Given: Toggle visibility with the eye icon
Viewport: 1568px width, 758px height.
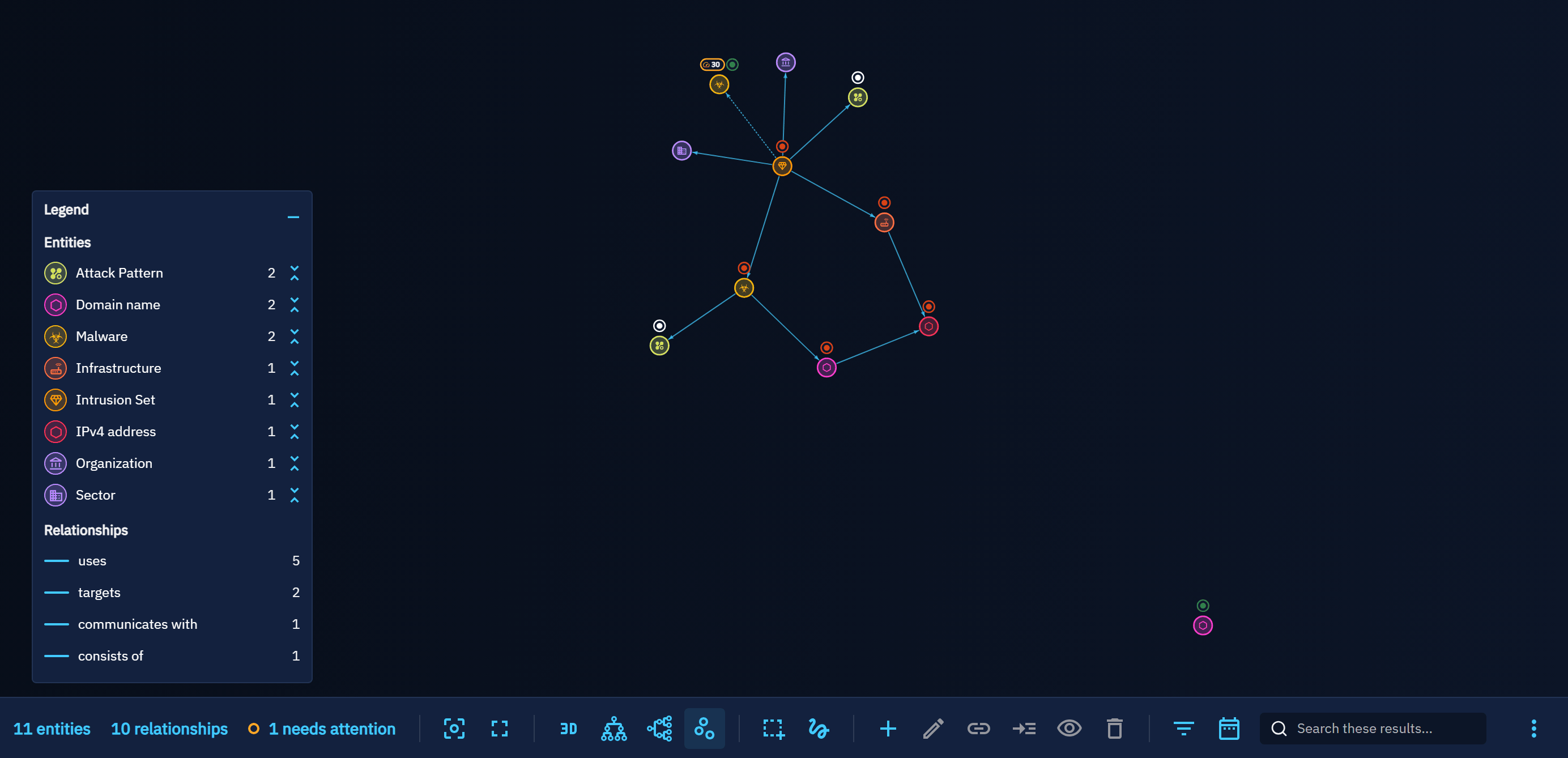Looking at the screenshot, I should coord(1069,728).
